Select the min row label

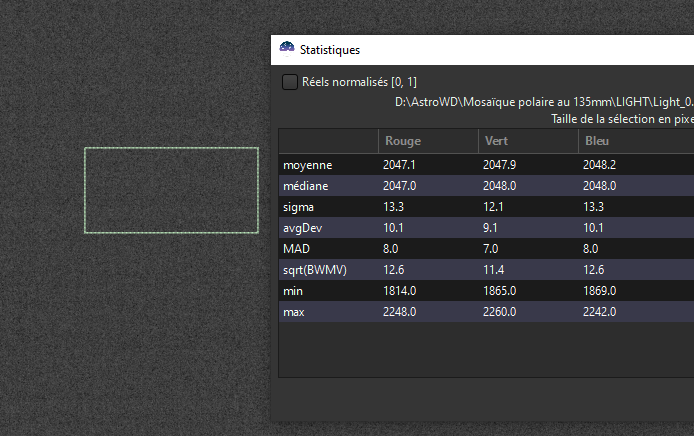[293, 291]
